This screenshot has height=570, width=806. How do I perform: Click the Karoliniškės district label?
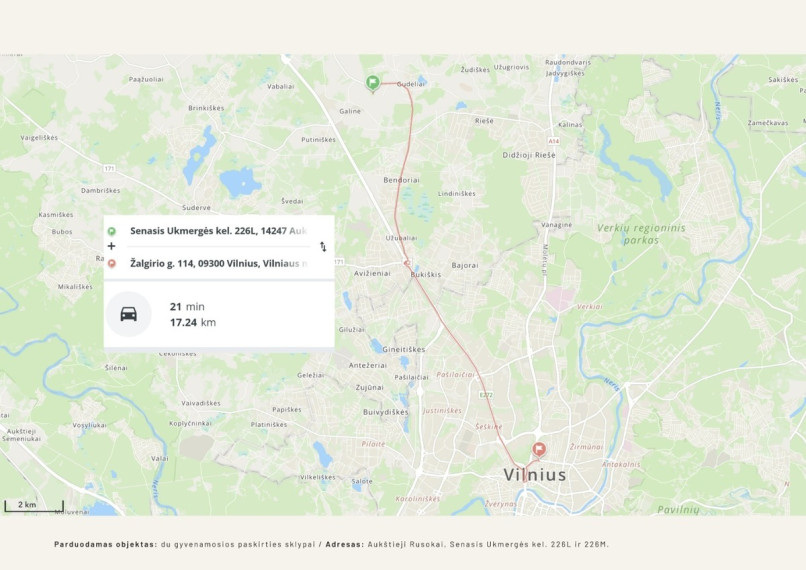pyautogui.click(x=417, y=499)
